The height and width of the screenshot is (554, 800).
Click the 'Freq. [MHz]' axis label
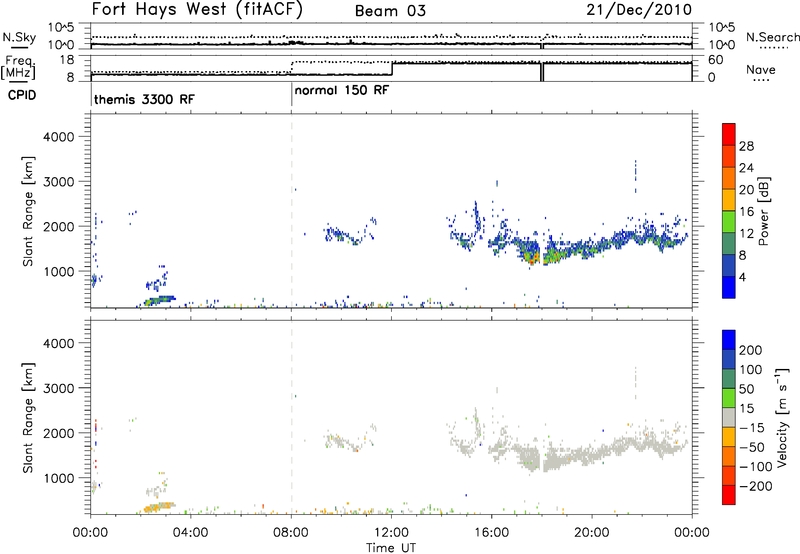(18, 67)
